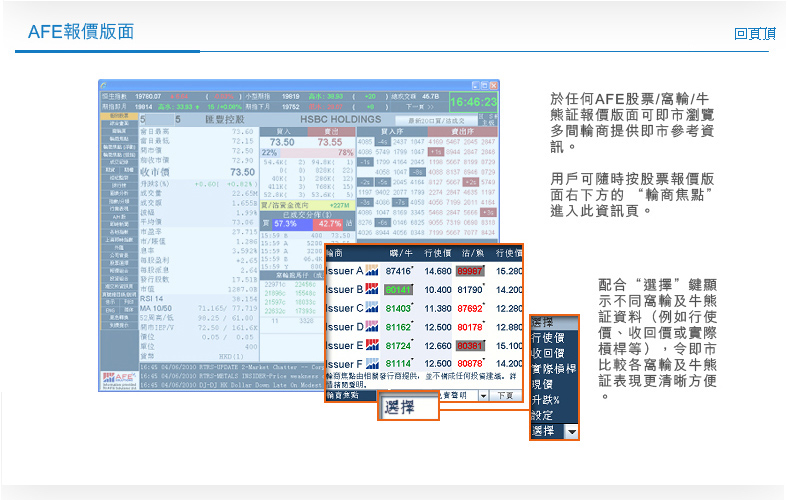
Task: Click the 16:46:23 clock display
Action: click(x=473, y=102)
